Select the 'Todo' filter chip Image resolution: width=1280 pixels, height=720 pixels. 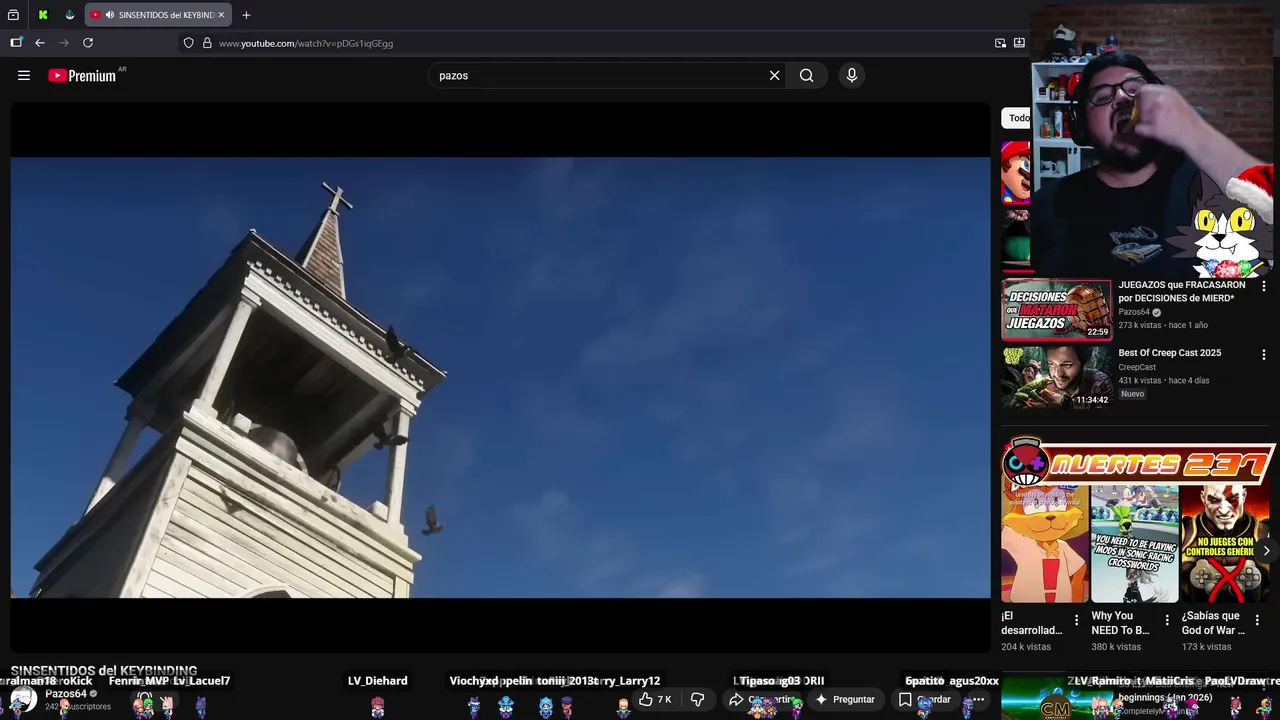tap(1016, 118)
